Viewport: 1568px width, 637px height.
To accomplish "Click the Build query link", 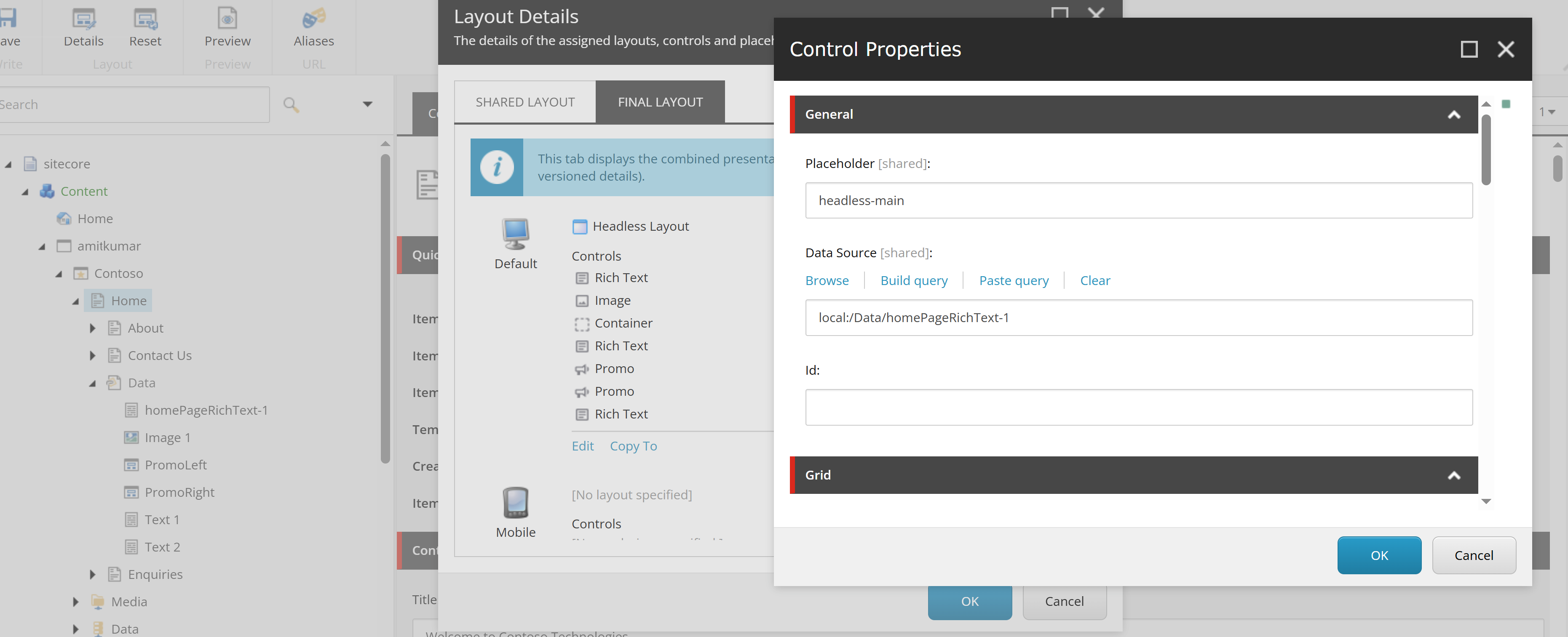I will (914, 280).
